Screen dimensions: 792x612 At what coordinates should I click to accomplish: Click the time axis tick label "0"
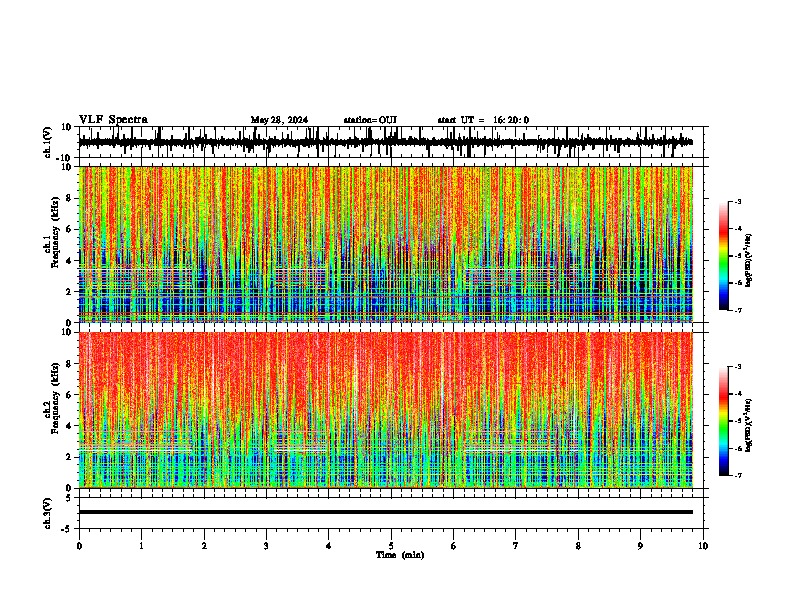[x=79, y=546]
